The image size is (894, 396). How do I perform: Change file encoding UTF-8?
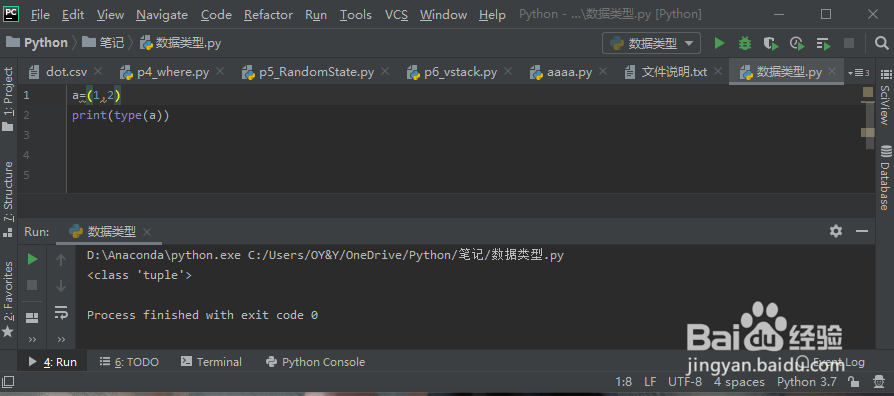coord(685,382)
